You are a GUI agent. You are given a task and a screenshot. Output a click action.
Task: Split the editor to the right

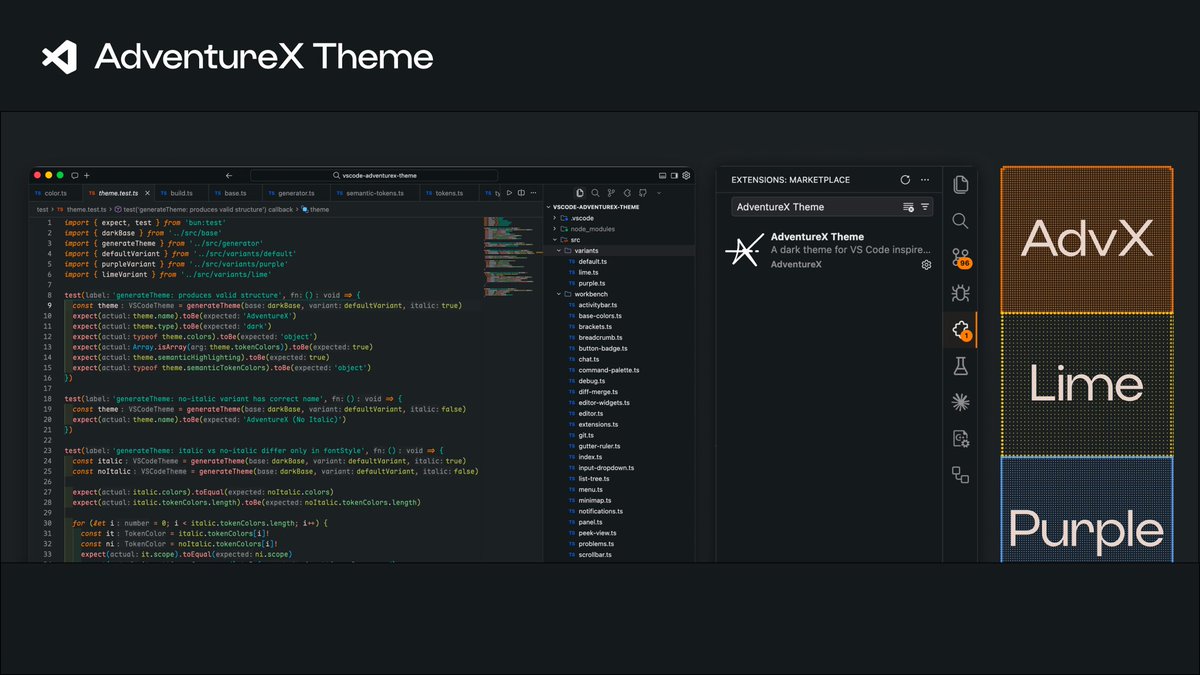pos(521,193)
